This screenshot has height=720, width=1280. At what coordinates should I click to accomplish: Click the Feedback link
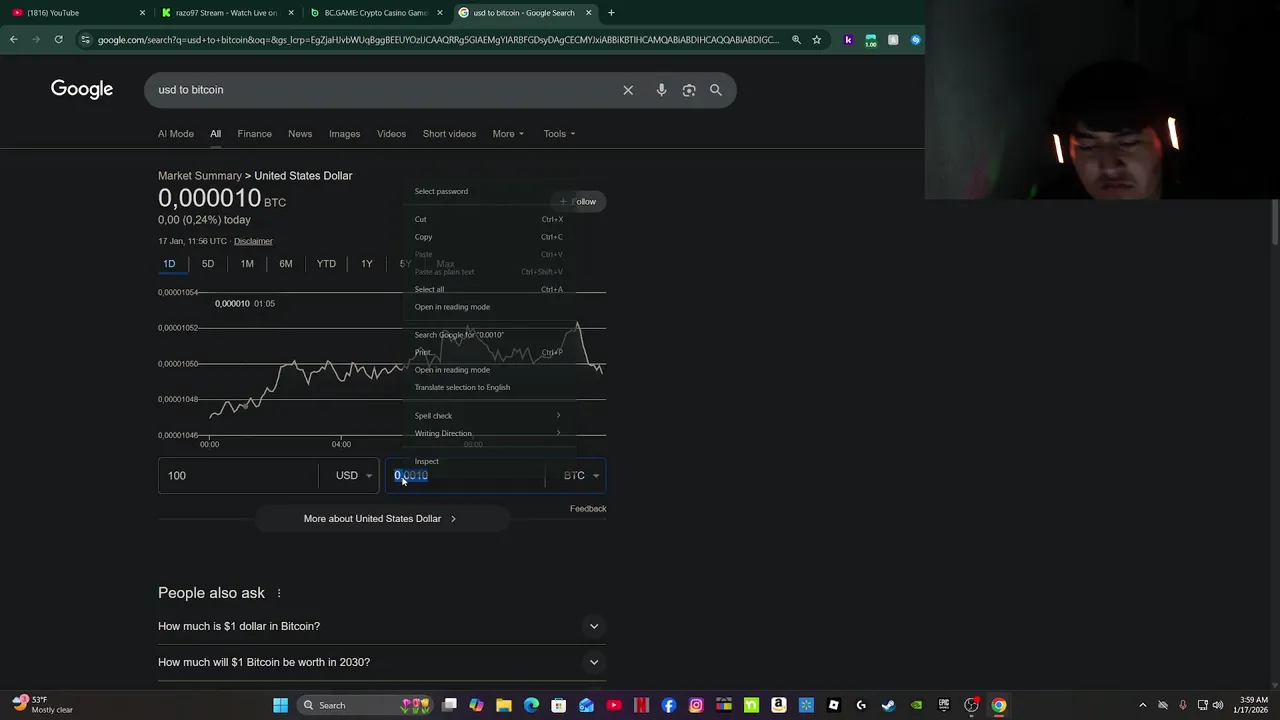pos(588,509)
